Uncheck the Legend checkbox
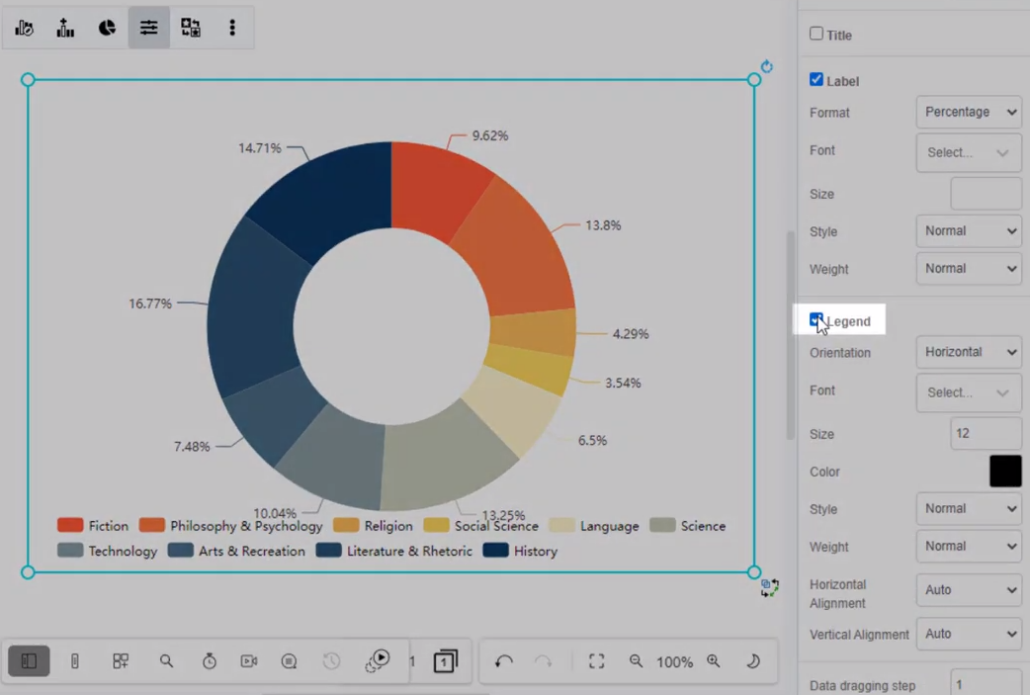The image size is (1030, 695). (x=816, y=319)
